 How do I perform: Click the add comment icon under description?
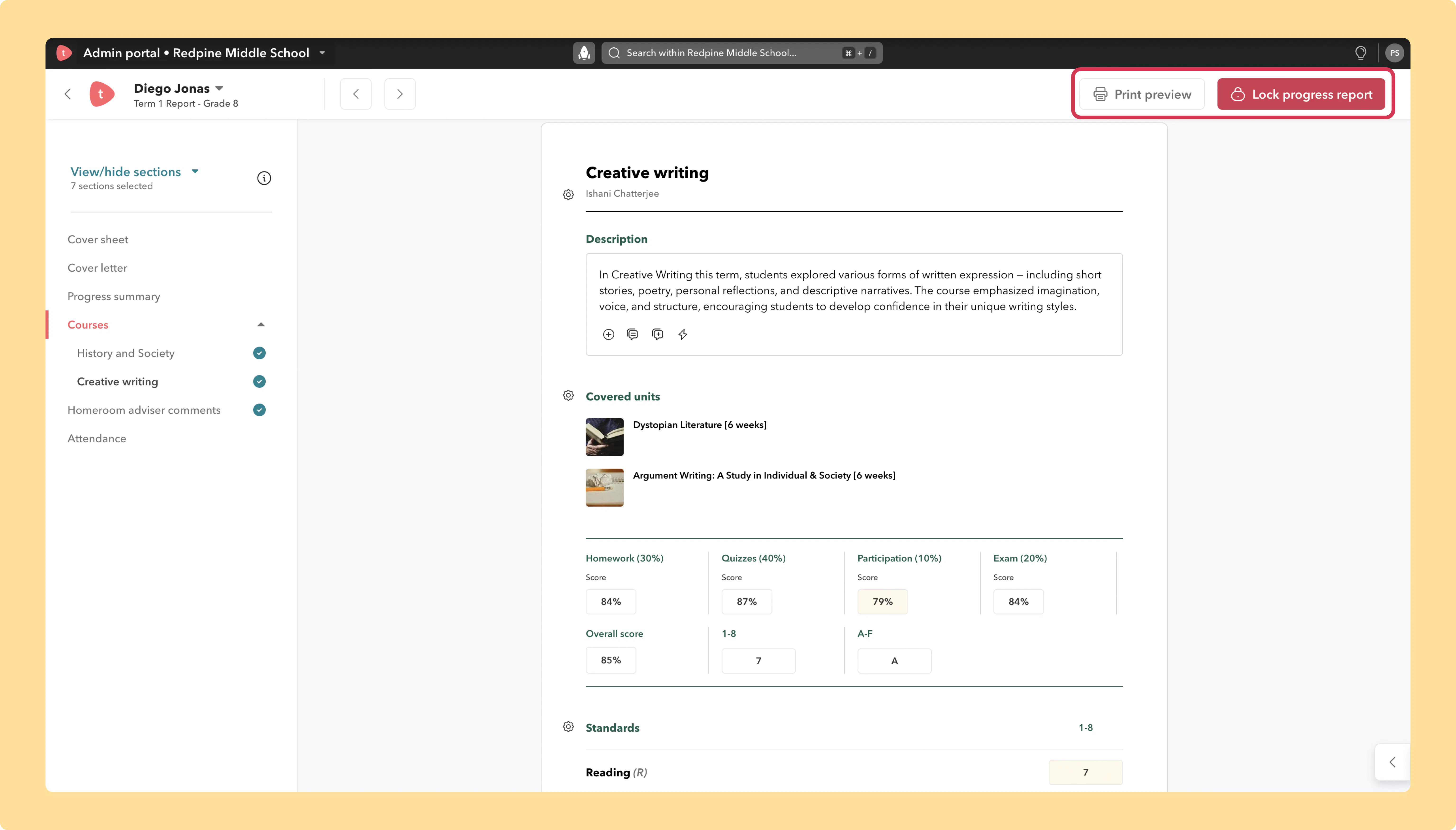click(x=658, y=335)
